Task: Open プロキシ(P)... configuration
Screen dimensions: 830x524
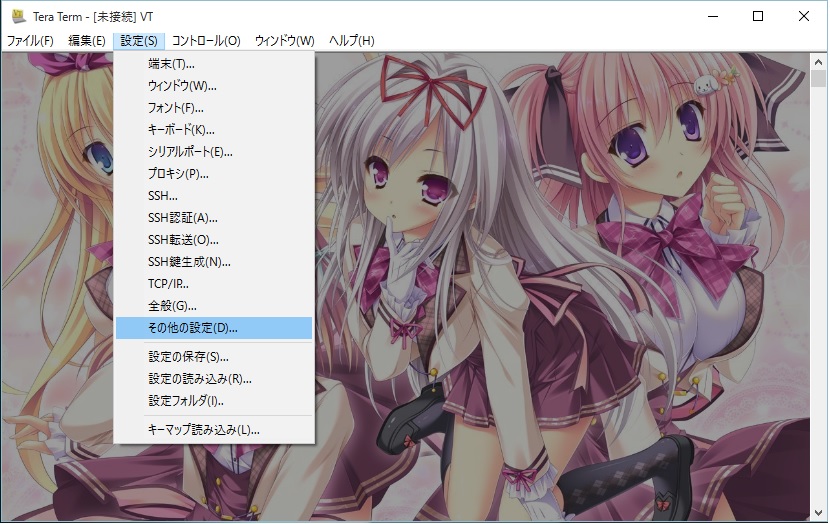Action: (x=214, y=174)
